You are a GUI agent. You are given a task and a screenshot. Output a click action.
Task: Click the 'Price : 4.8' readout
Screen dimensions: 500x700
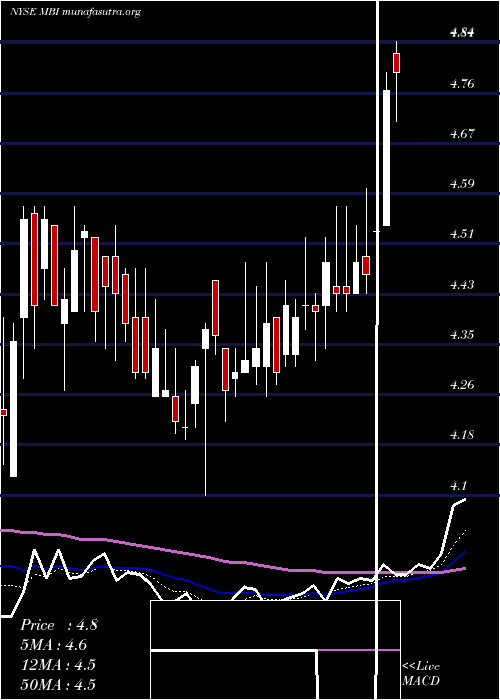58,625
